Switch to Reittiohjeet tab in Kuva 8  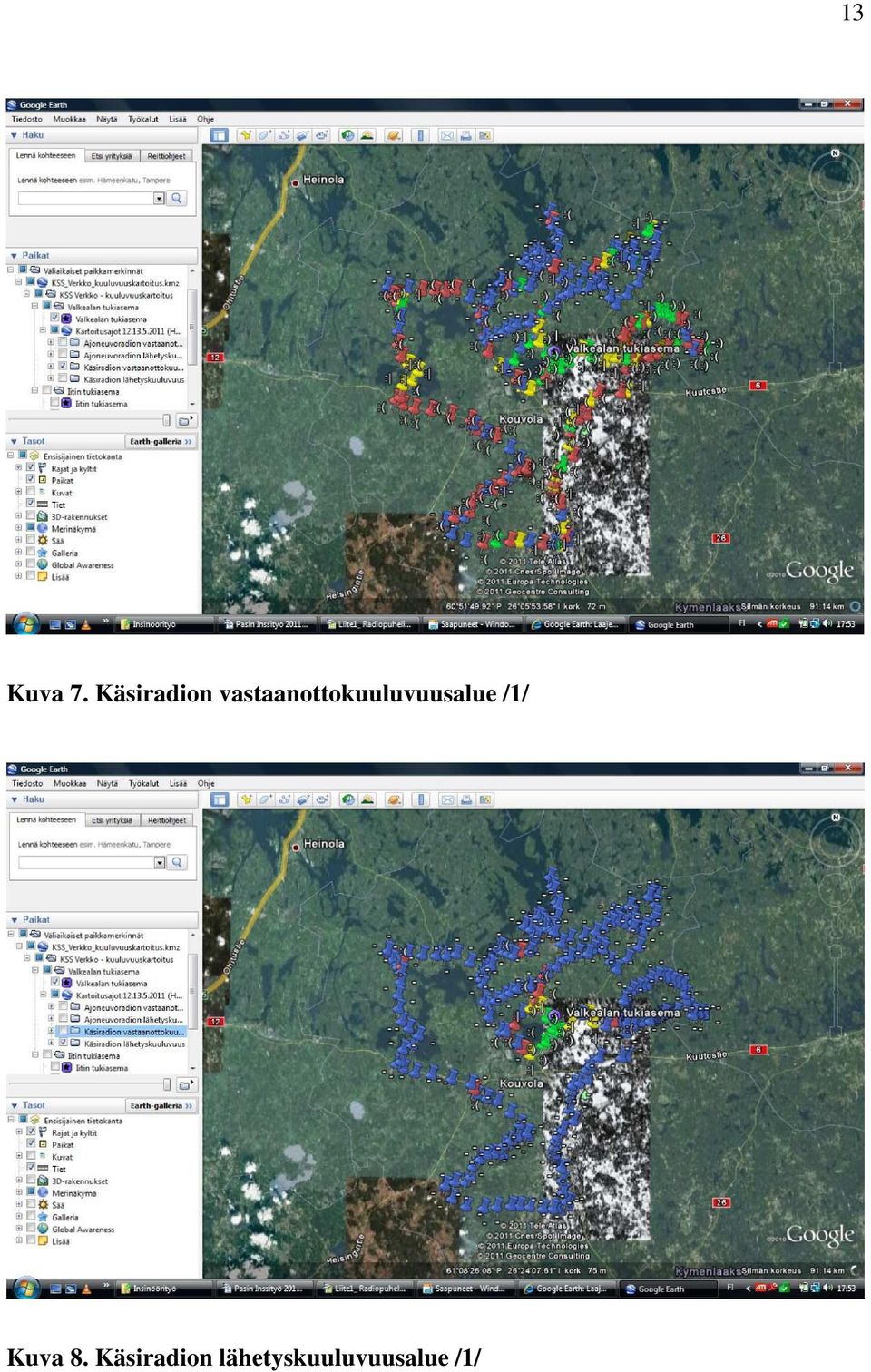pos(167,820)
